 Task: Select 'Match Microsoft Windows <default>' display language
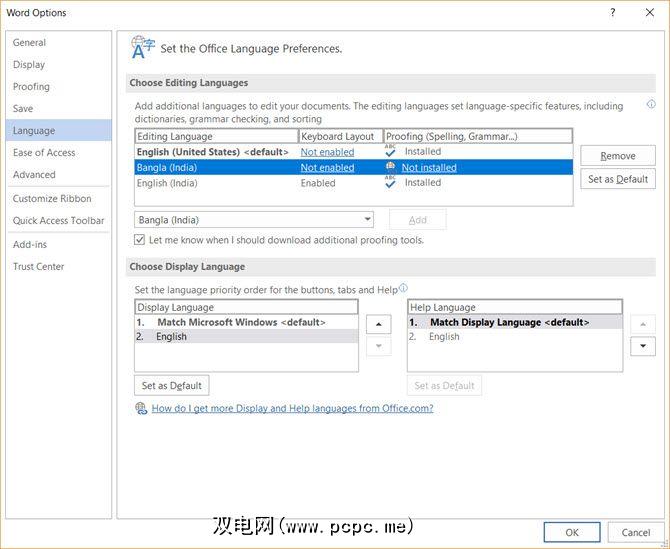[x=247, y=322]
